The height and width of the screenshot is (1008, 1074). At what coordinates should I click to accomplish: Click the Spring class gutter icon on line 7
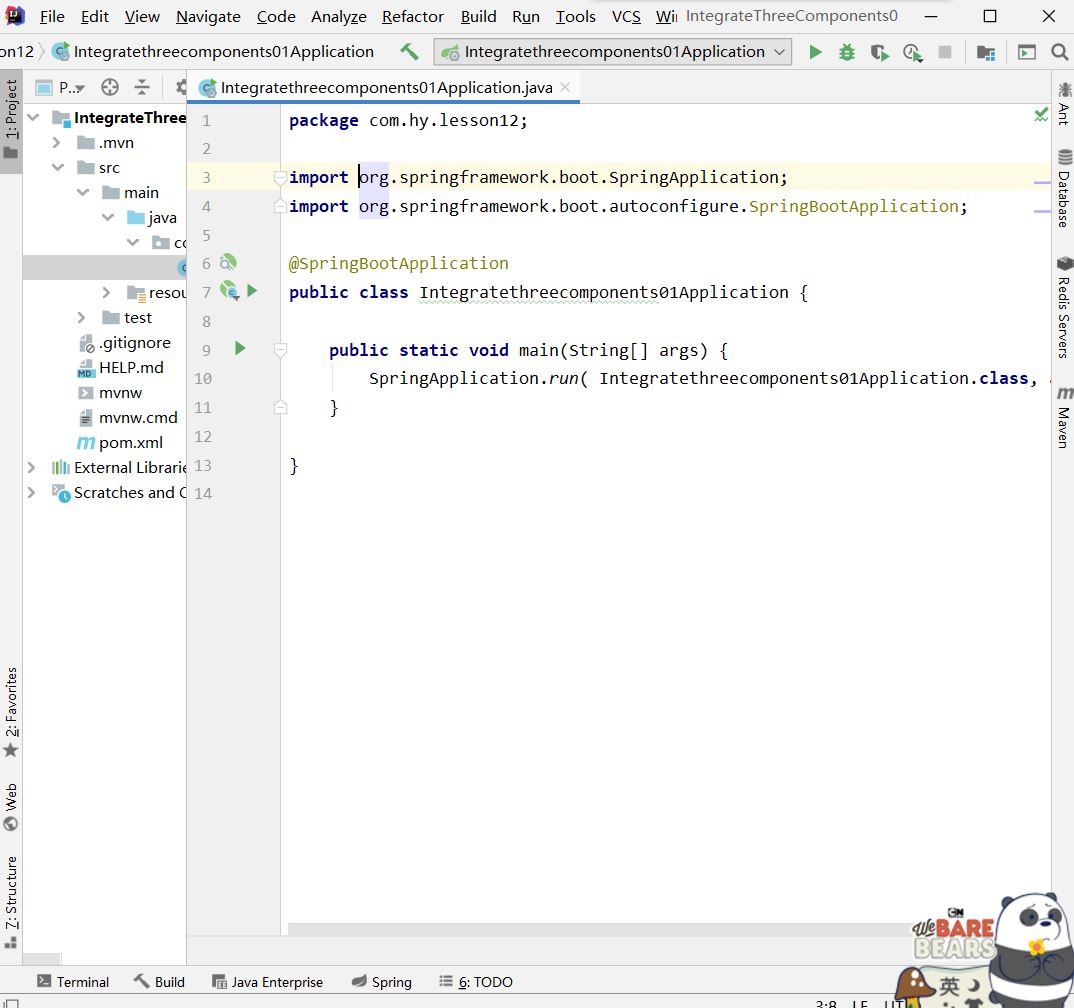[229, 290]
